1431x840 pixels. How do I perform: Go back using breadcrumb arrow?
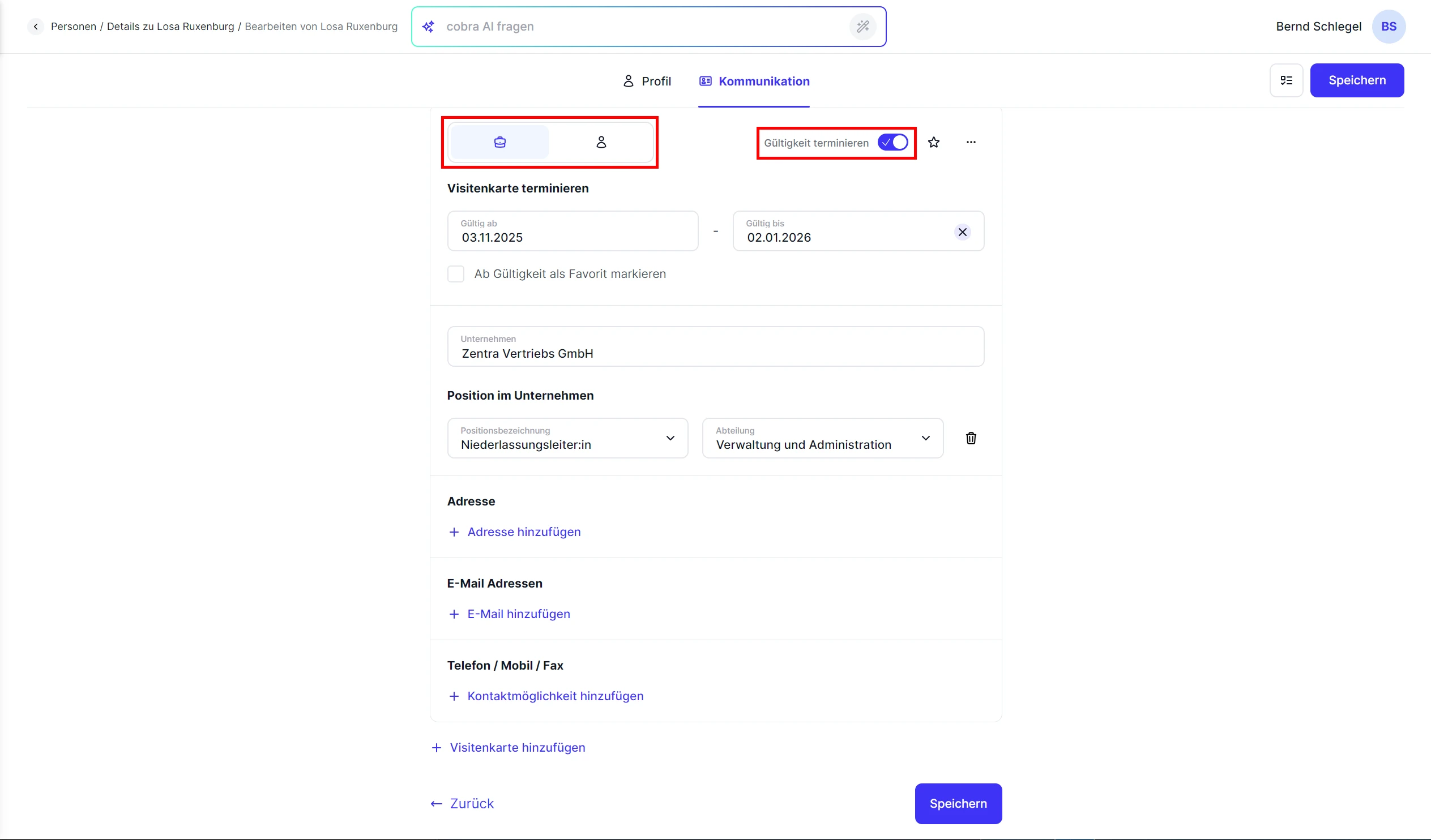pos(36,27)
